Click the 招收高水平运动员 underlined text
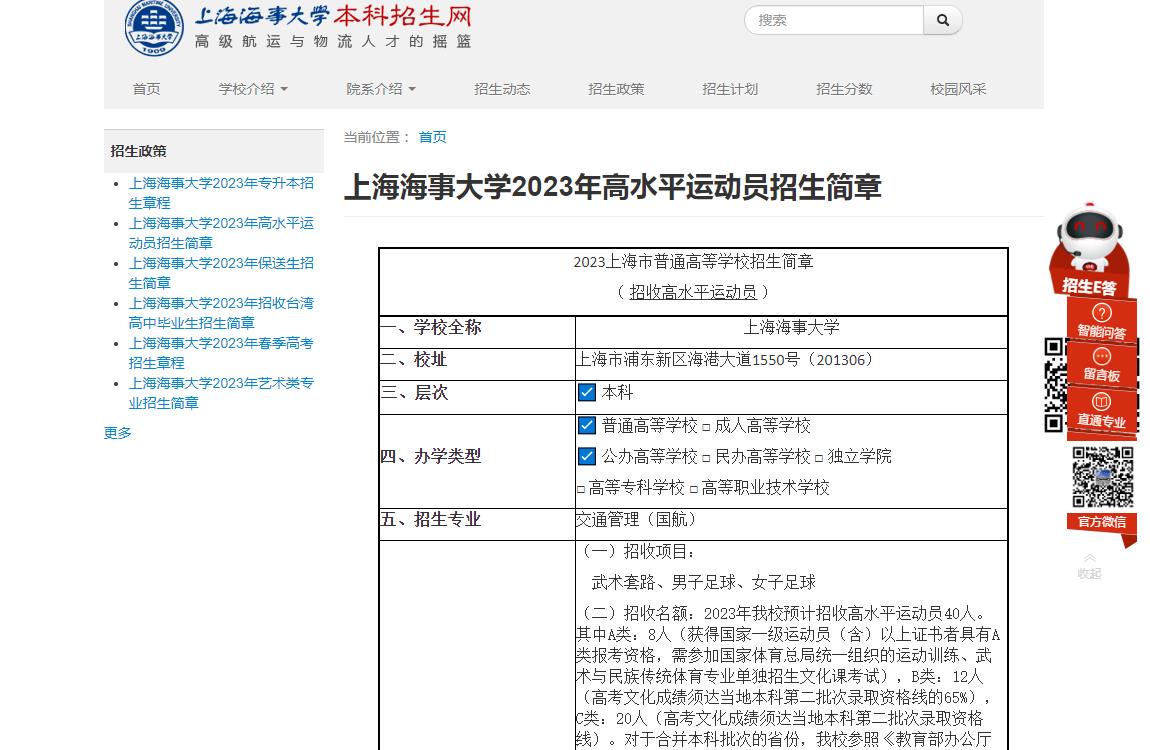Image resolution: width=1150 pixels, height=750 pixels. tap(692, 292)
